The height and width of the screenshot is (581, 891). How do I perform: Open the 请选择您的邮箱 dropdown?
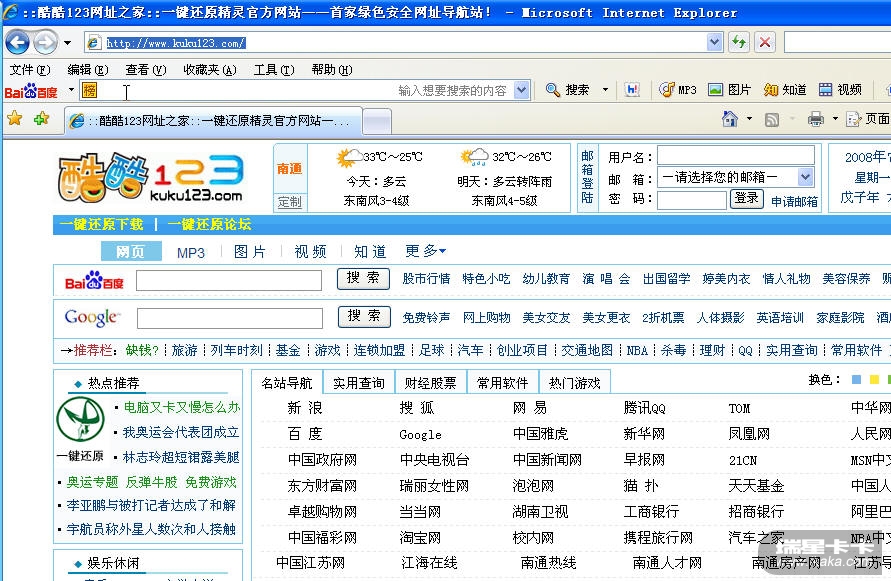coord(736,177)
